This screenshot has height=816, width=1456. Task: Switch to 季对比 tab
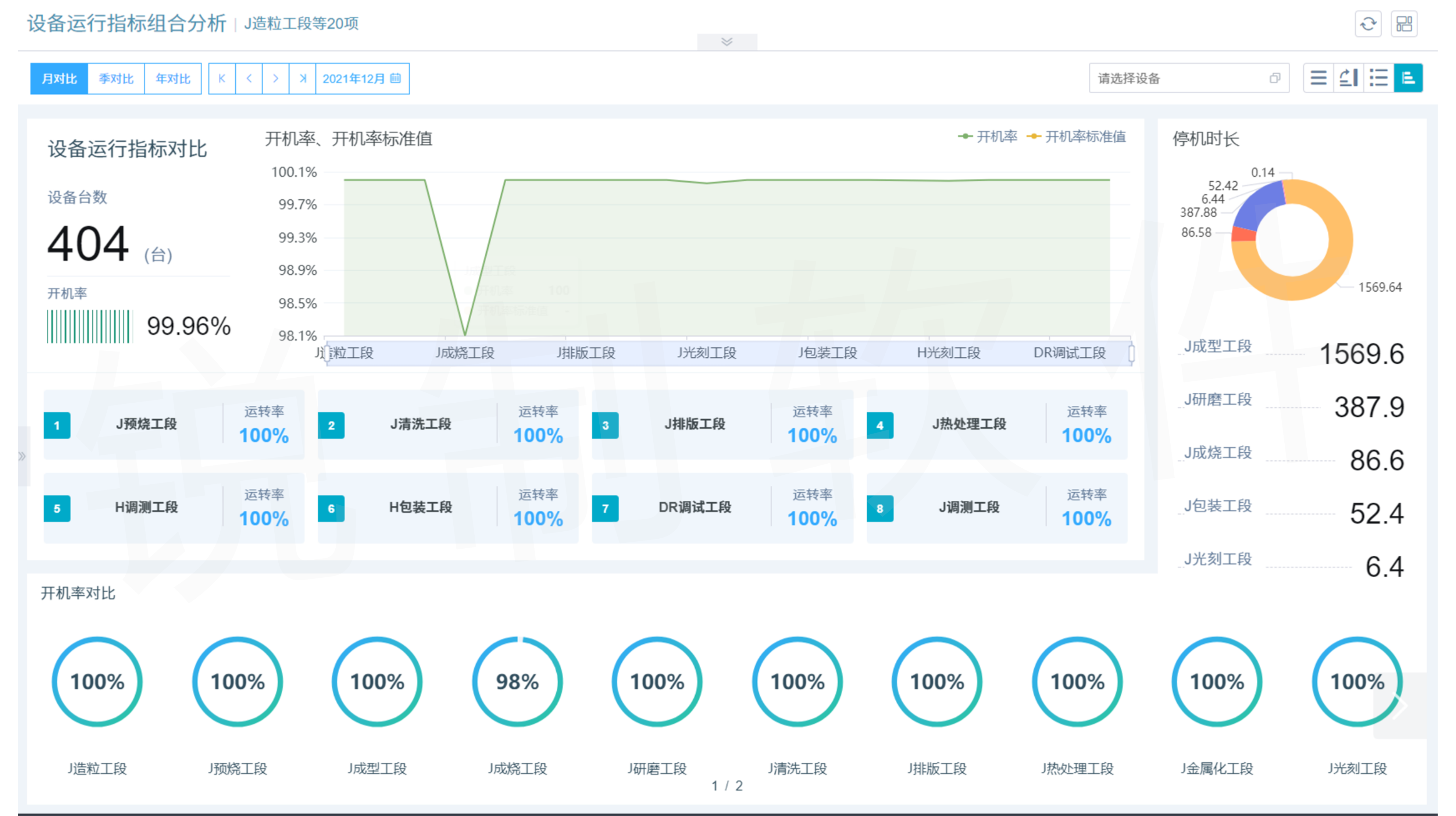pos(116,79)
